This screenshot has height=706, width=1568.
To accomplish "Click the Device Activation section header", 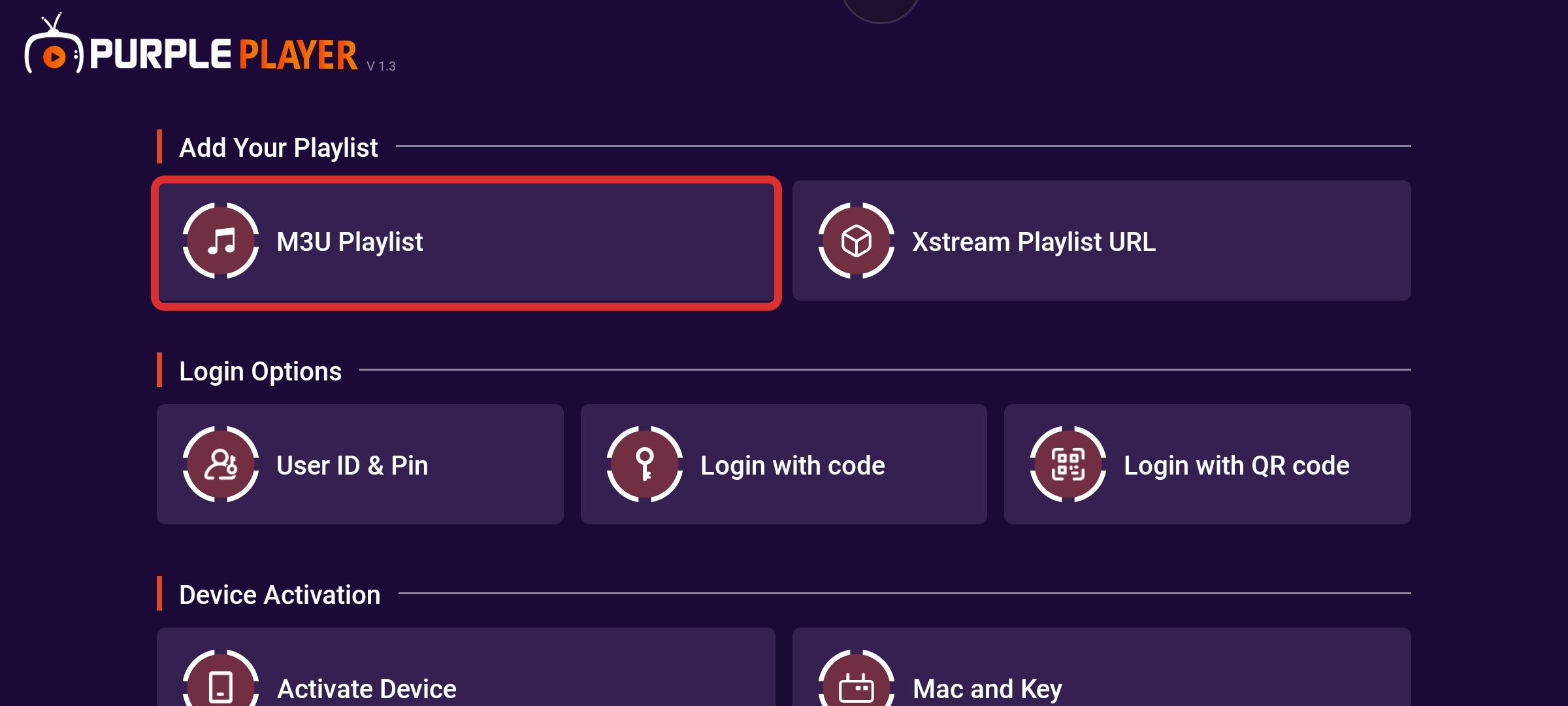I will pos(280,594).
